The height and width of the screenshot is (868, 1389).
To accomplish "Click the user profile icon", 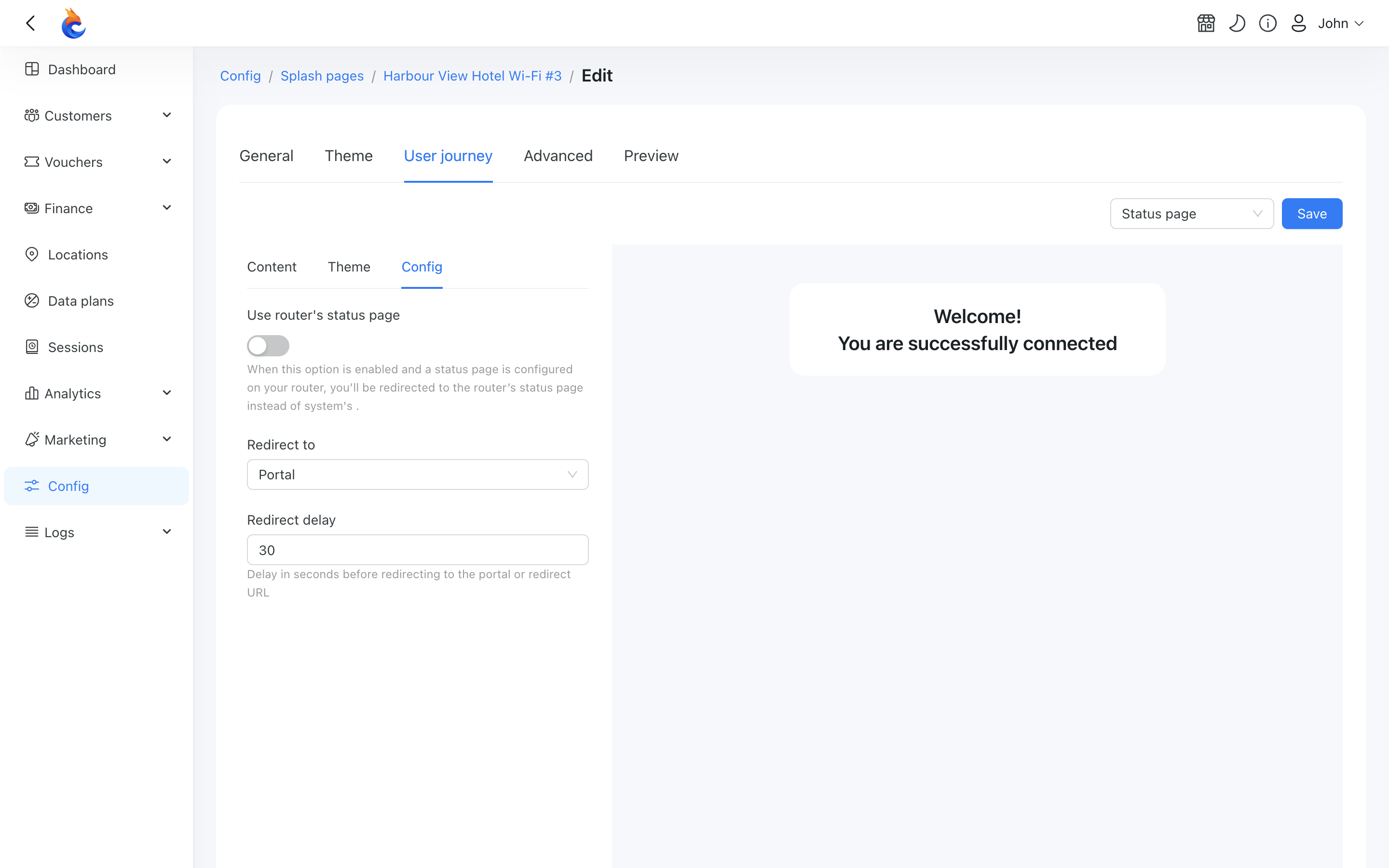I will point(1299,23).
